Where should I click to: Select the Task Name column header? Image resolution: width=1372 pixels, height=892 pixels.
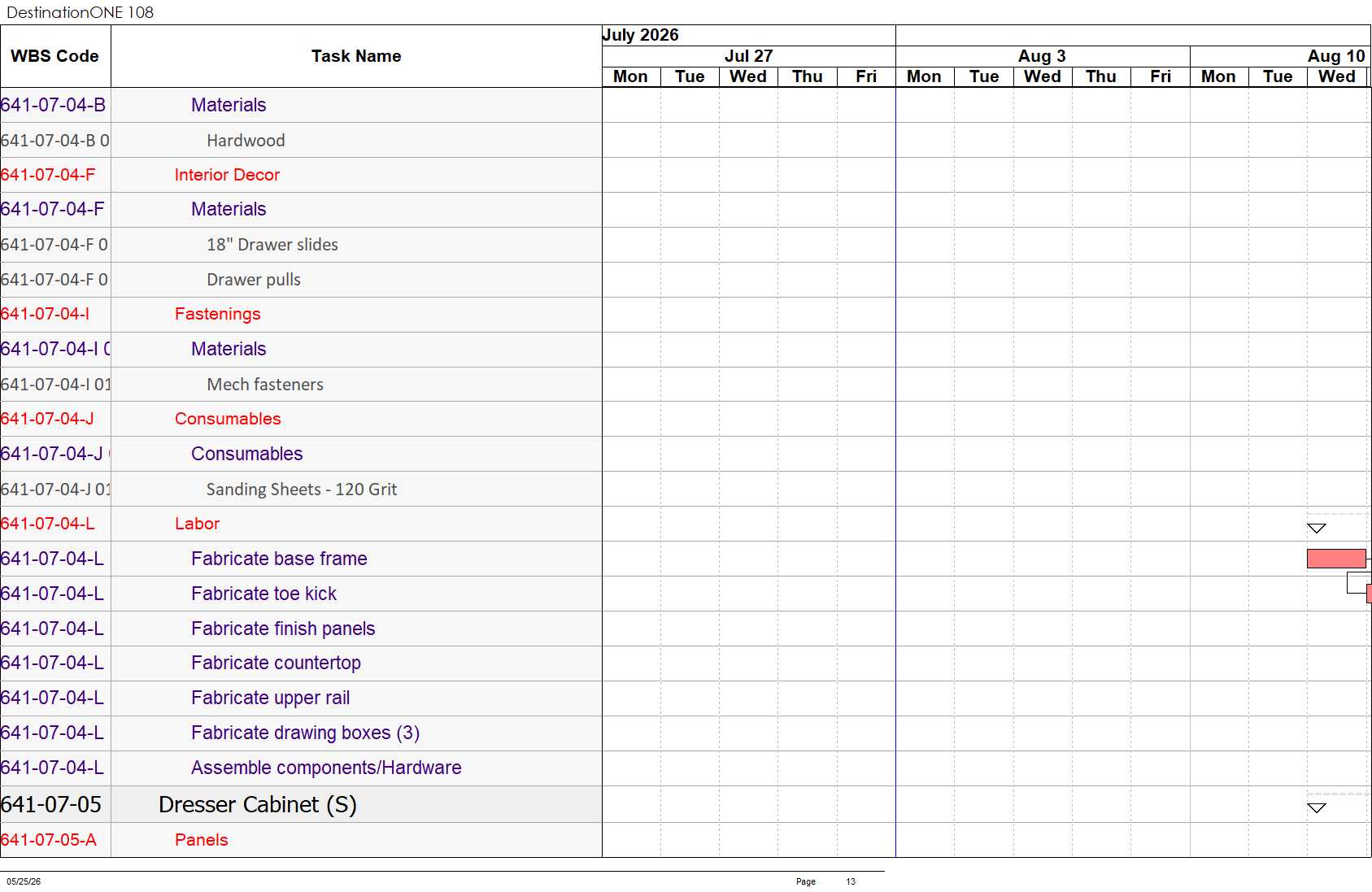(x=356, y=56)
